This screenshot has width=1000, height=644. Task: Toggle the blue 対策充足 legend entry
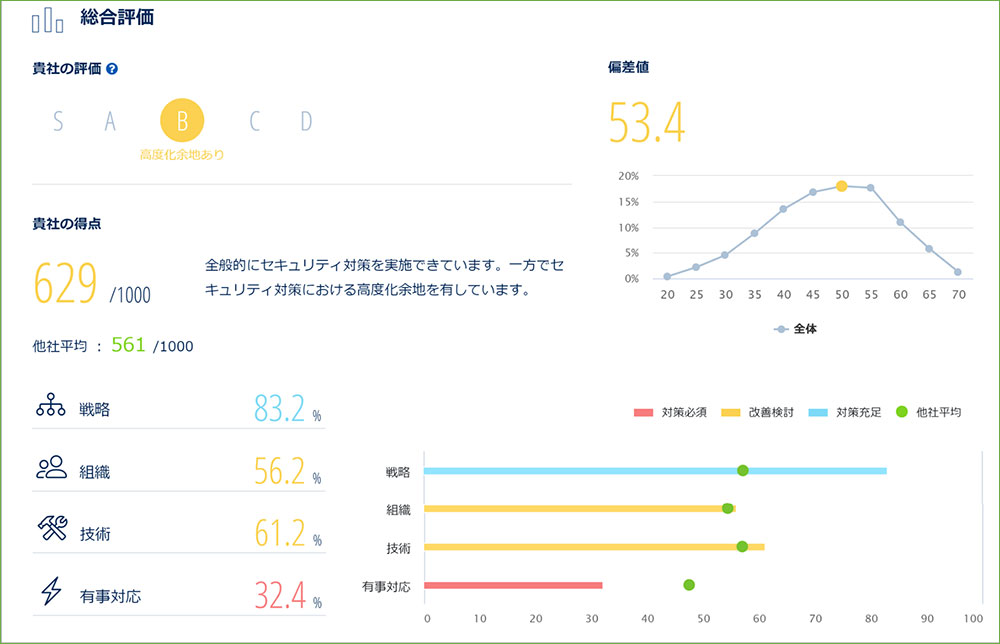tap(844, 412)
